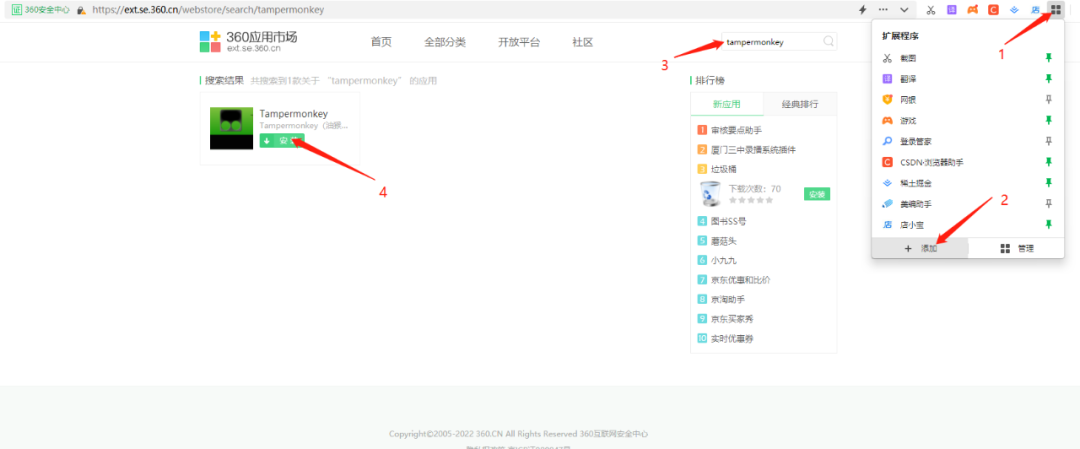Click the recycle bin app icon

click(709, 194)
